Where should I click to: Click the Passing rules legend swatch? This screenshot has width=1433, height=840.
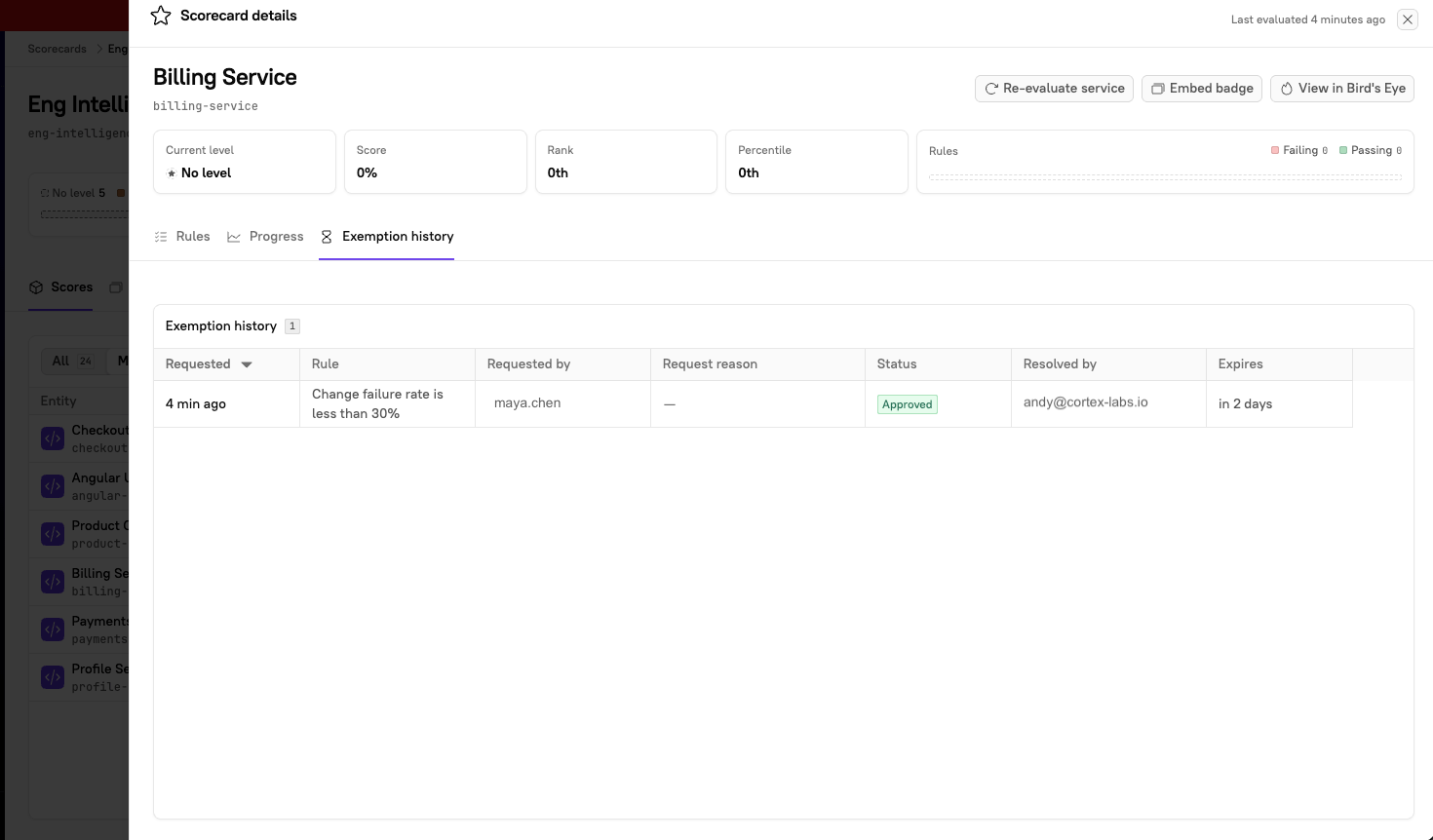[x=1343, y=150]
